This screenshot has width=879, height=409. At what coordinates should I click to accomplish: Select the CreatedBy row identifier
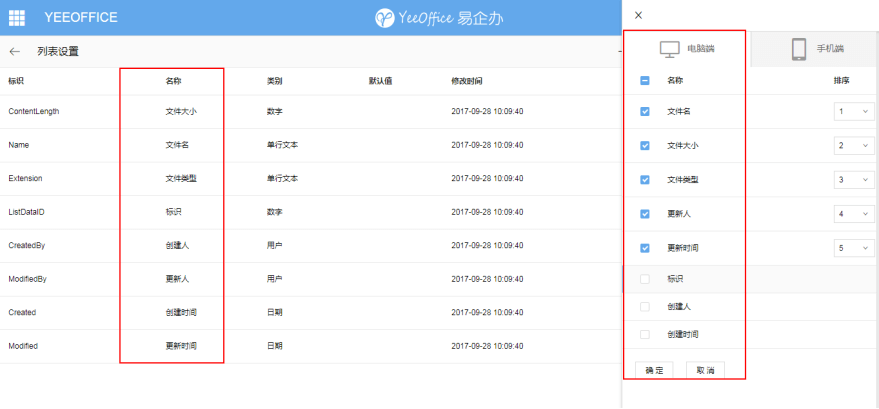click(27, 245)
